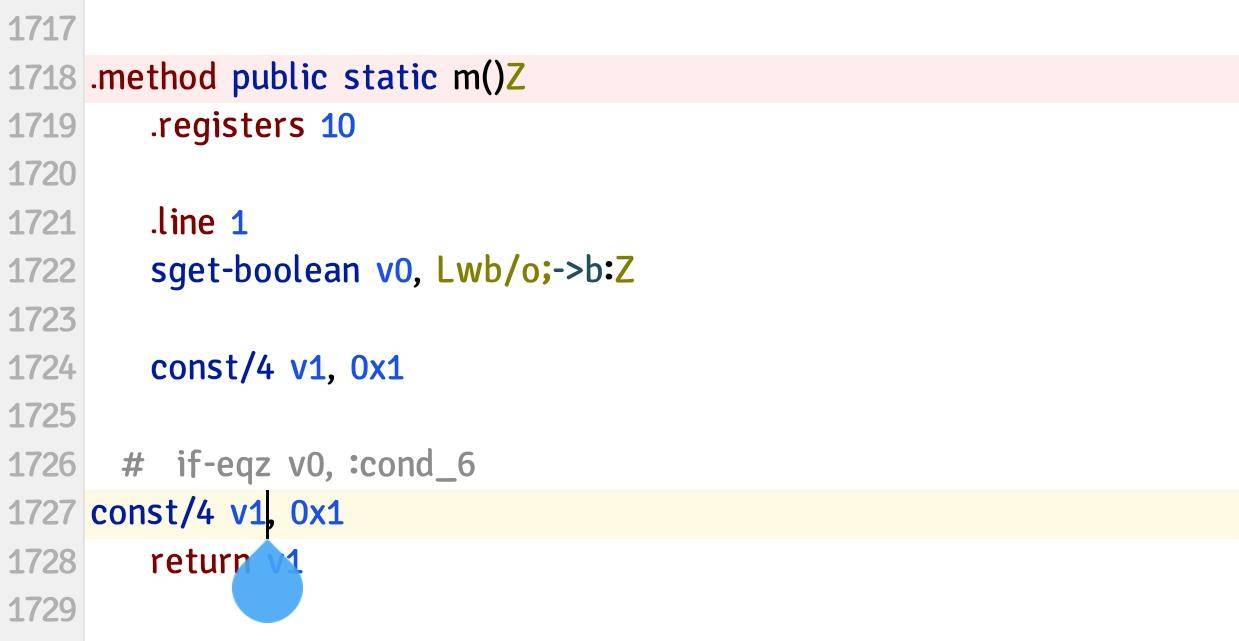1239x641 pixels.
Task: Click the commented if-eqz line
Action: tap(298, 465)
